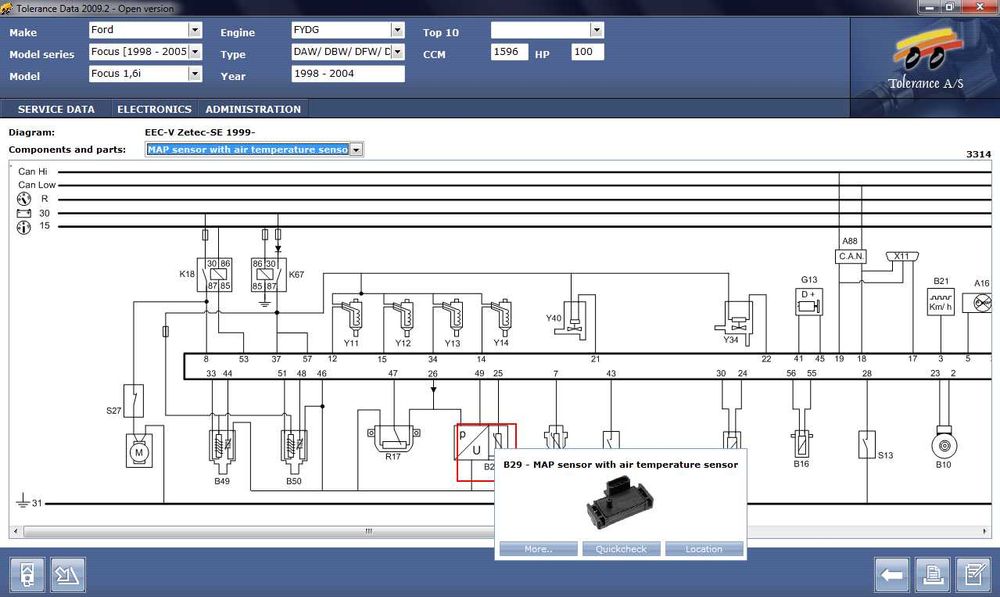Image resolution: width=1000 pixels, height=597 pixels.
Task: Switch to the ELECTRONICS tab
Action: click(154, 109)
